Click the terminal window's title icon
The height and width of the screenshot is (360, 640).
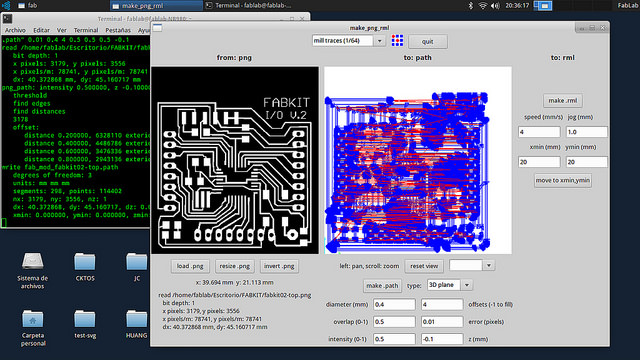pos(7,18)
